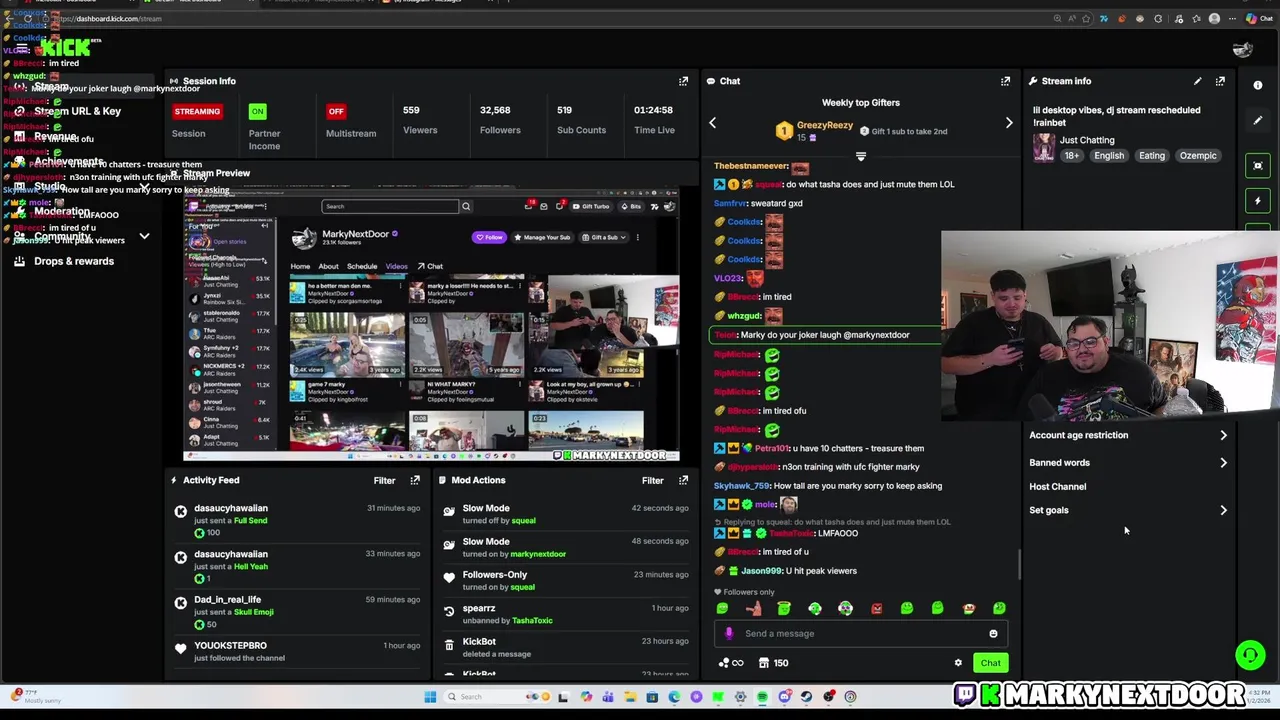Click the camera clip quick action icon

click(1258, 166)
